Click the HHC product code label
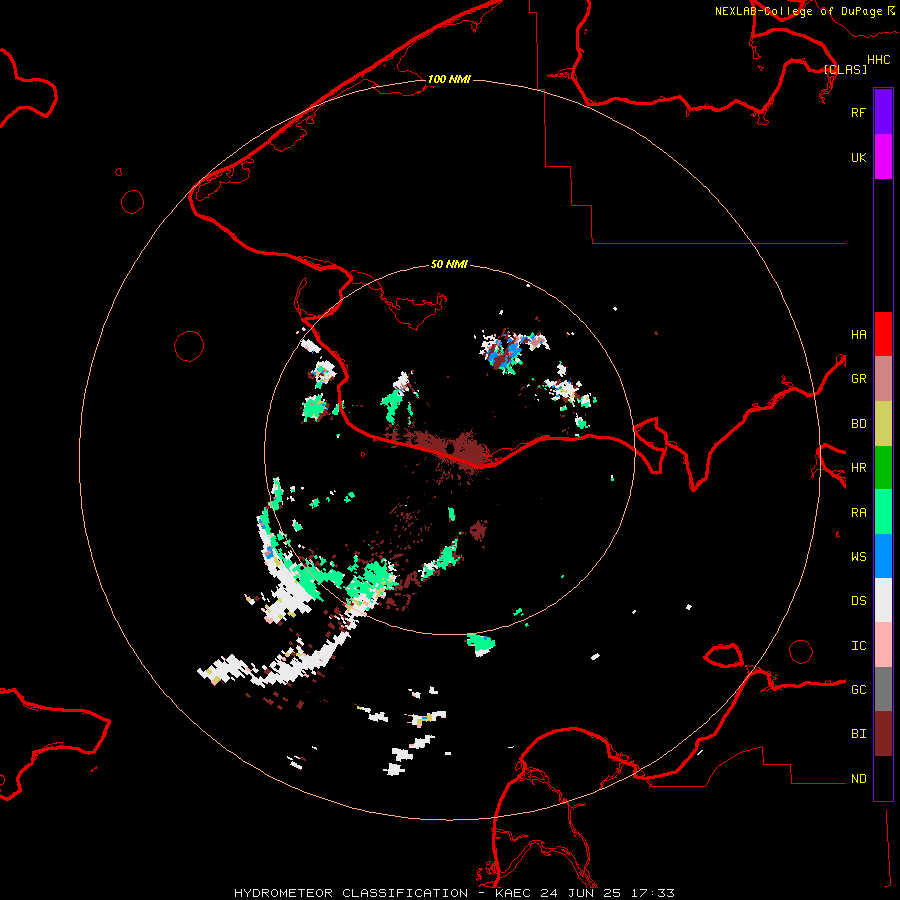900x900 pixels. click(878, 60)
